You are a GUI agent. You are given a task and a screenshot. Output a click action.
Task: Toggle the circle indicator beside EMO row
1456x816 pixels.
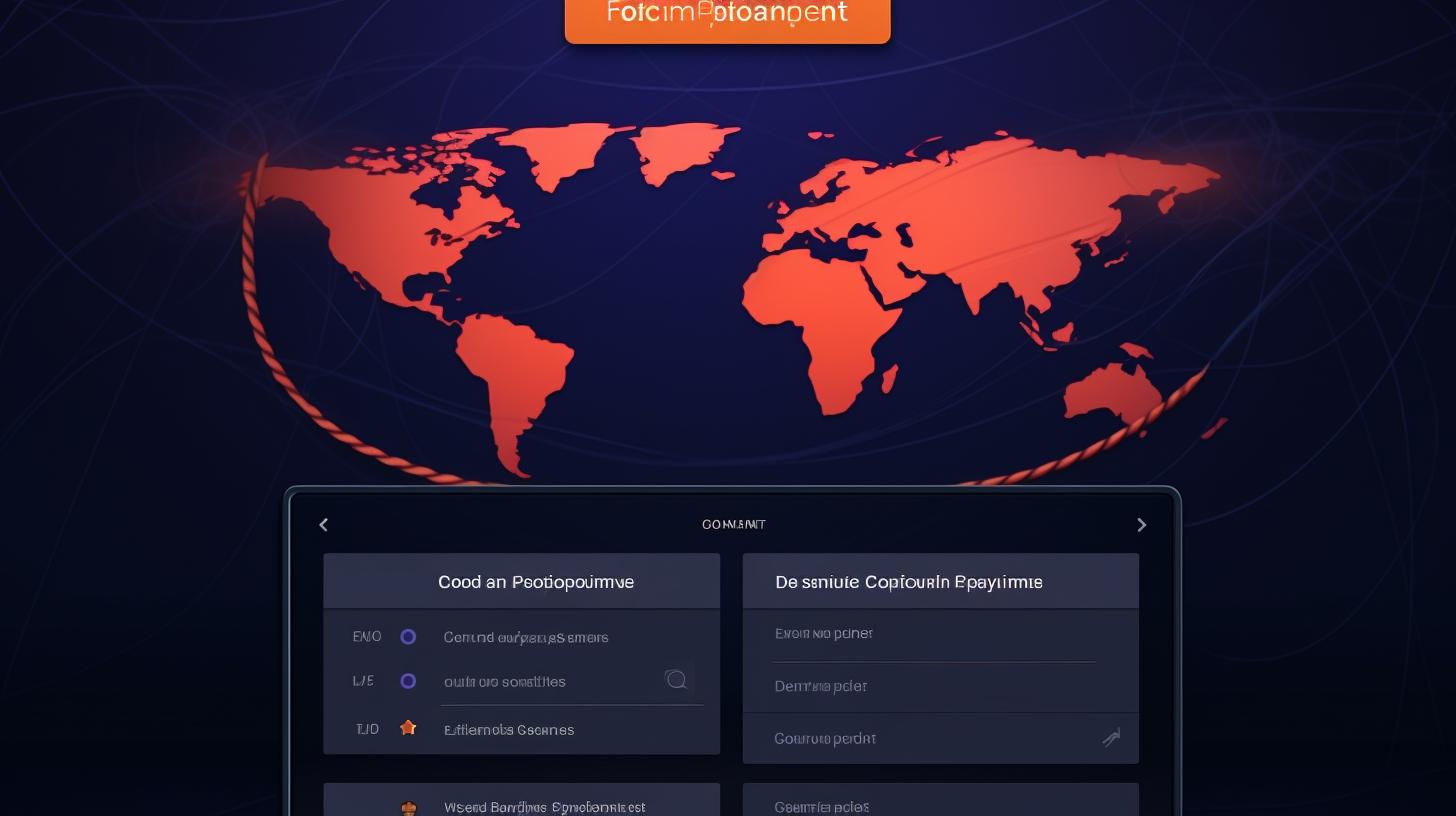(x=408, y=636)
